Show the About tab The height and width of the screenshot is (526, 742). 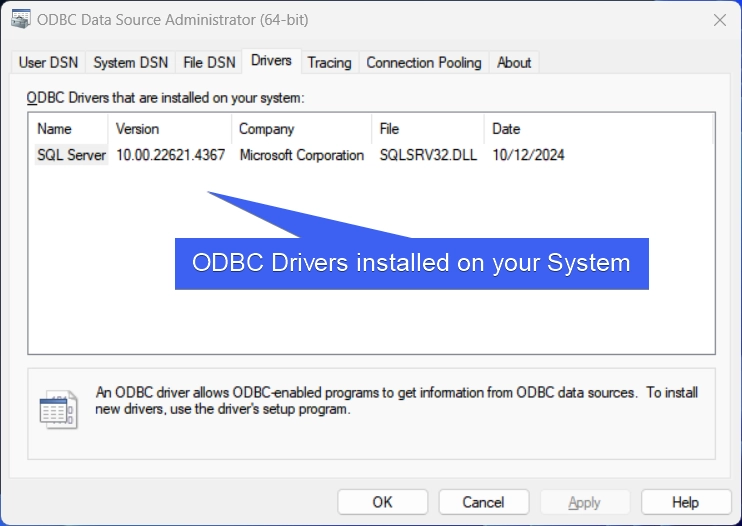point(514,62)
